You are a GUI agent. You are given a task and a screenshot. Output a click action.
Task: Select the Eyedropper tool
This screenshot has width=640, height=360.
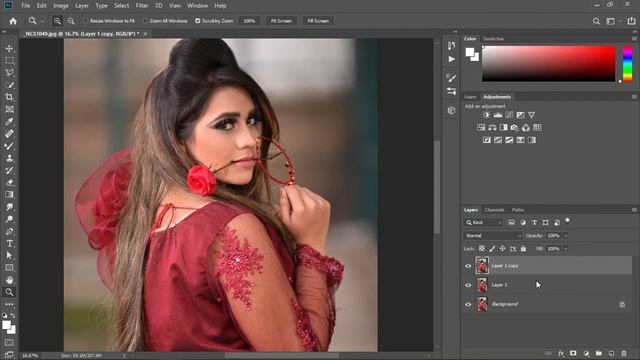point(9,122)
